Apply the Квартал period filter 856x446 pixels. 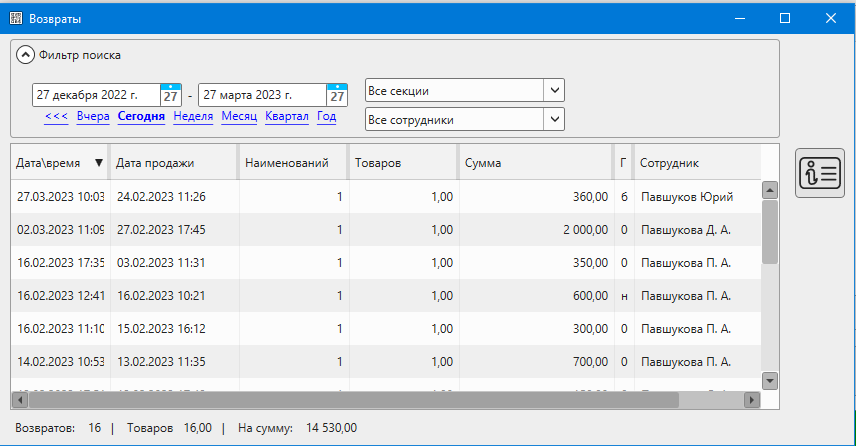coord(287,116)
